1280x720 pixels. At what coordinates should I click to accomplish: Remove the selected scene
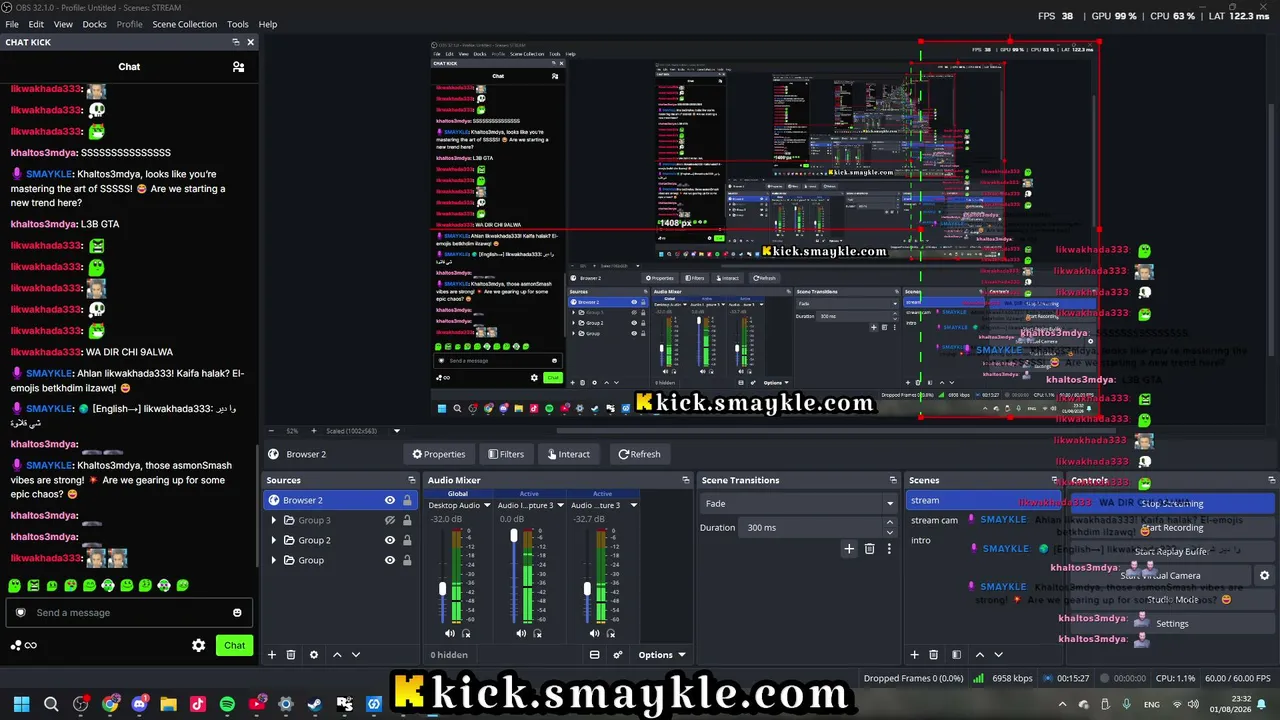coord(934,655)
